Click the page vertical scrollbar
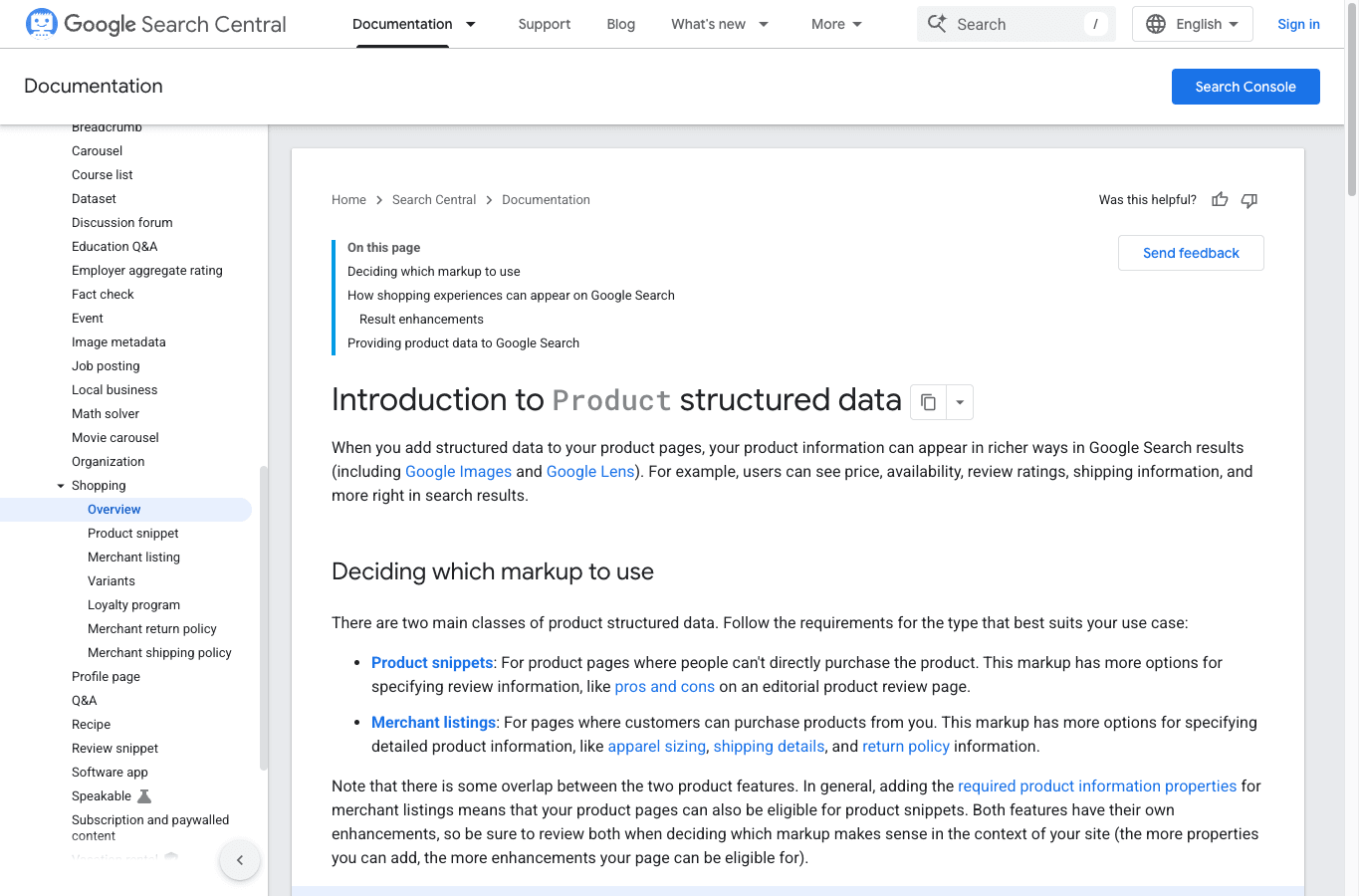This screenshot has width=1359, height=896. pos(1352,100)
